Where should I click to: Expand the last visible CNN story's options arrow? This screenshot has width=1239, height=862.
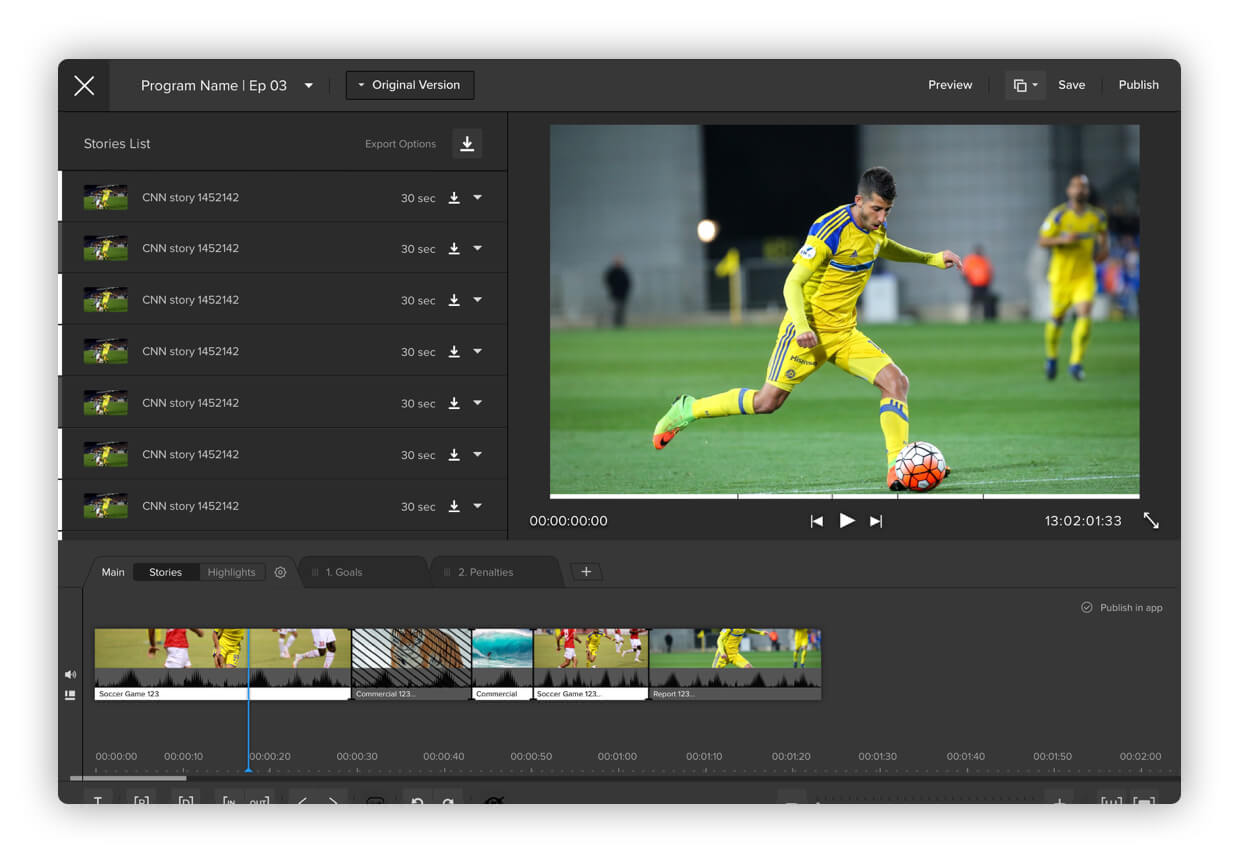(478, 506)
